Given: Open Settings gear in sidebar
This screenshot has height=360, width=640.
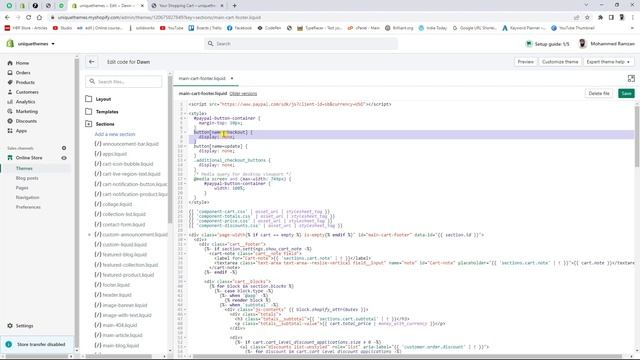Looking at the screenshot, I should [x=10, y=326].
